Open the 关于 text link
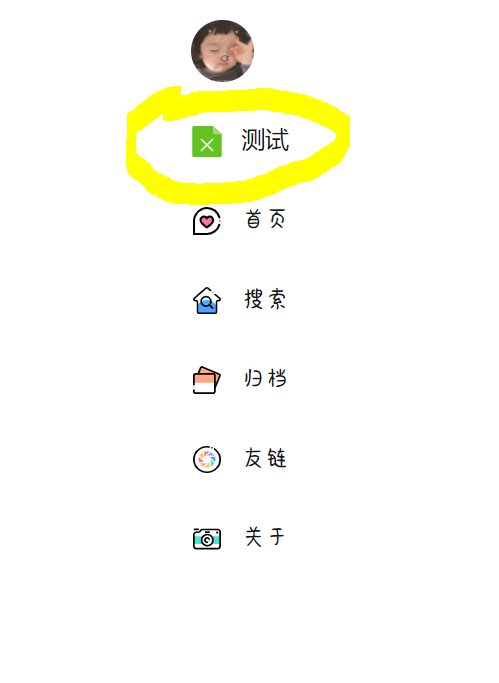This screenshot has height=683, width=499. pos(265,537)
